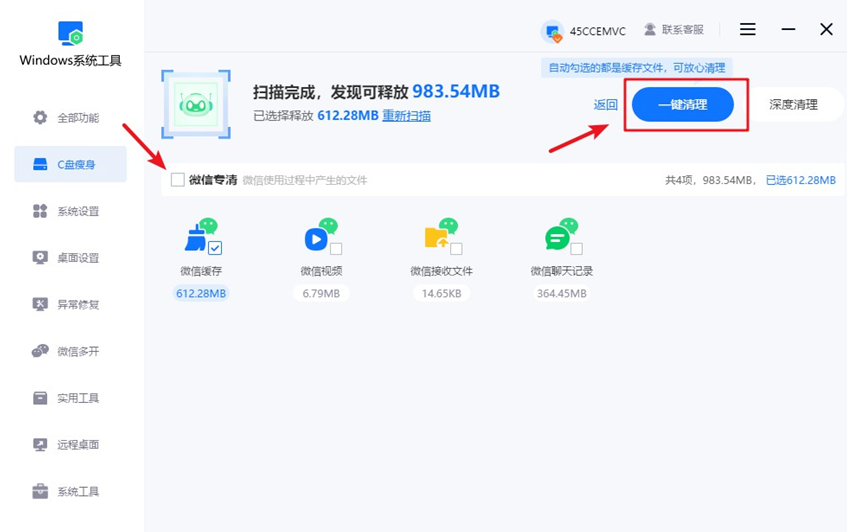Minimize the window
This screenshot has height=532, width=847.
click(x=788, y=29)
